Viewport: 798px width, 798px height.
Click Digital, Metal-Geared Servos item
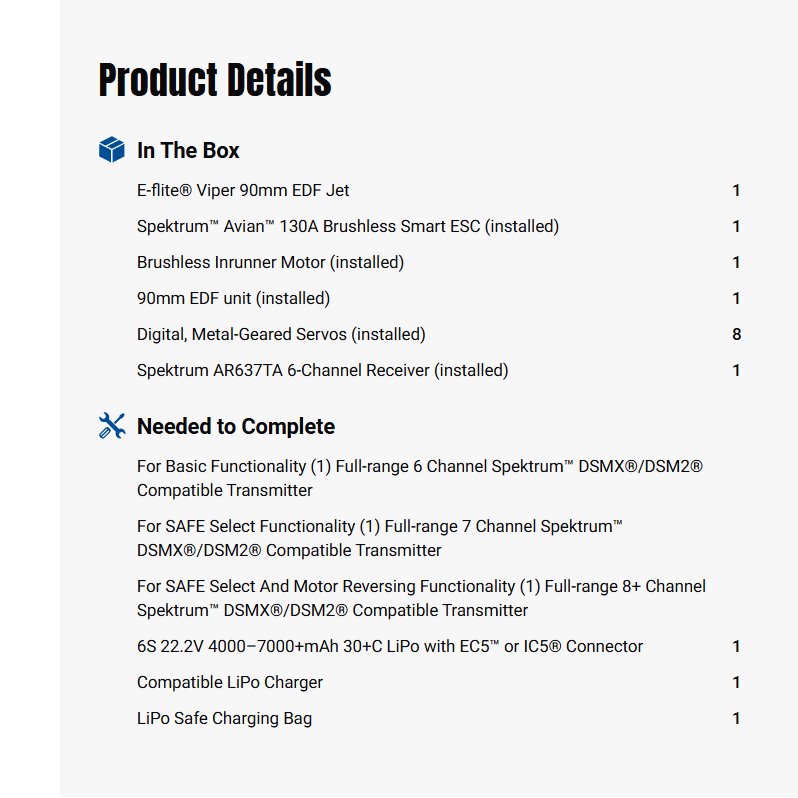[x=281, y=334]
